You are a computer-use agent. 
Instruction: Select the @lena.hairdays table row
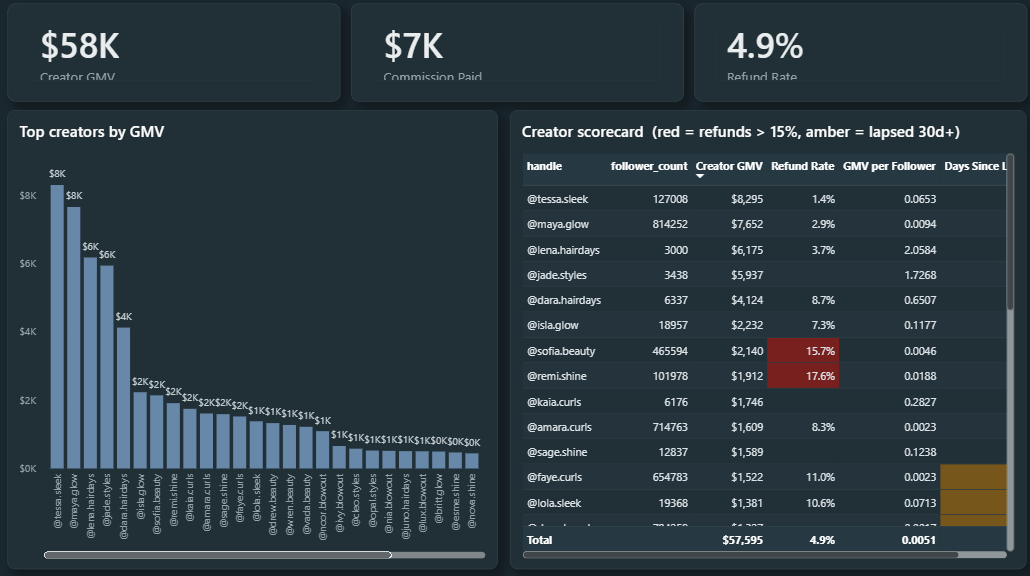click(765, 250)
